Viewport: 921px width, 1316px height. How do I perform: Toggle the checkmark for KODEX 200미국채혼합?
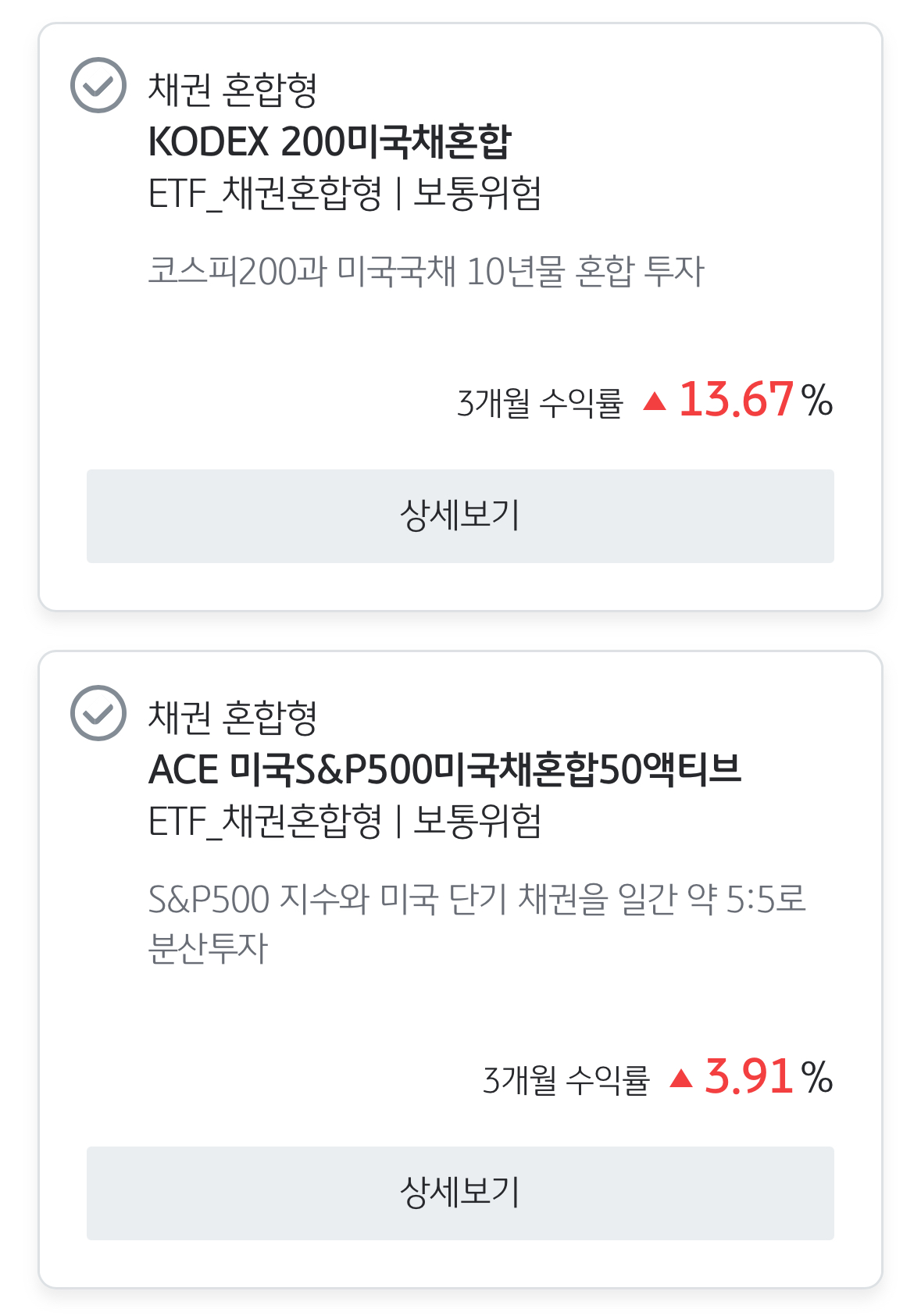[98, 85]
